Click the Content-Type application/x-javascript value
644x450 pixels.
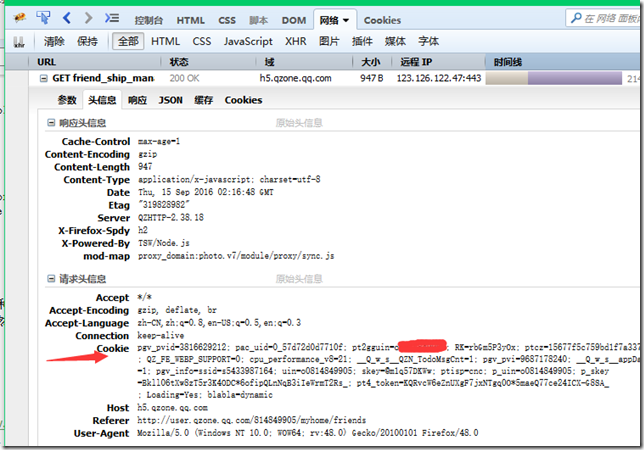click(229, 179)
